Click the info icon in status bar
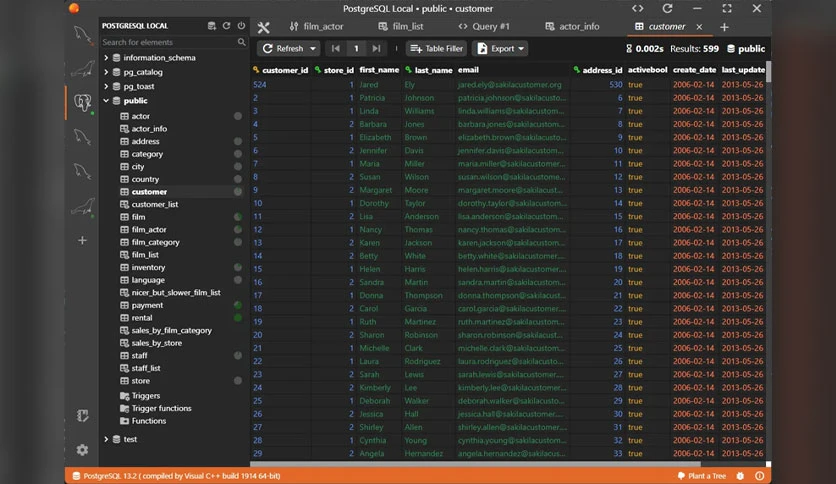836x484 pixels. [760, 476]
